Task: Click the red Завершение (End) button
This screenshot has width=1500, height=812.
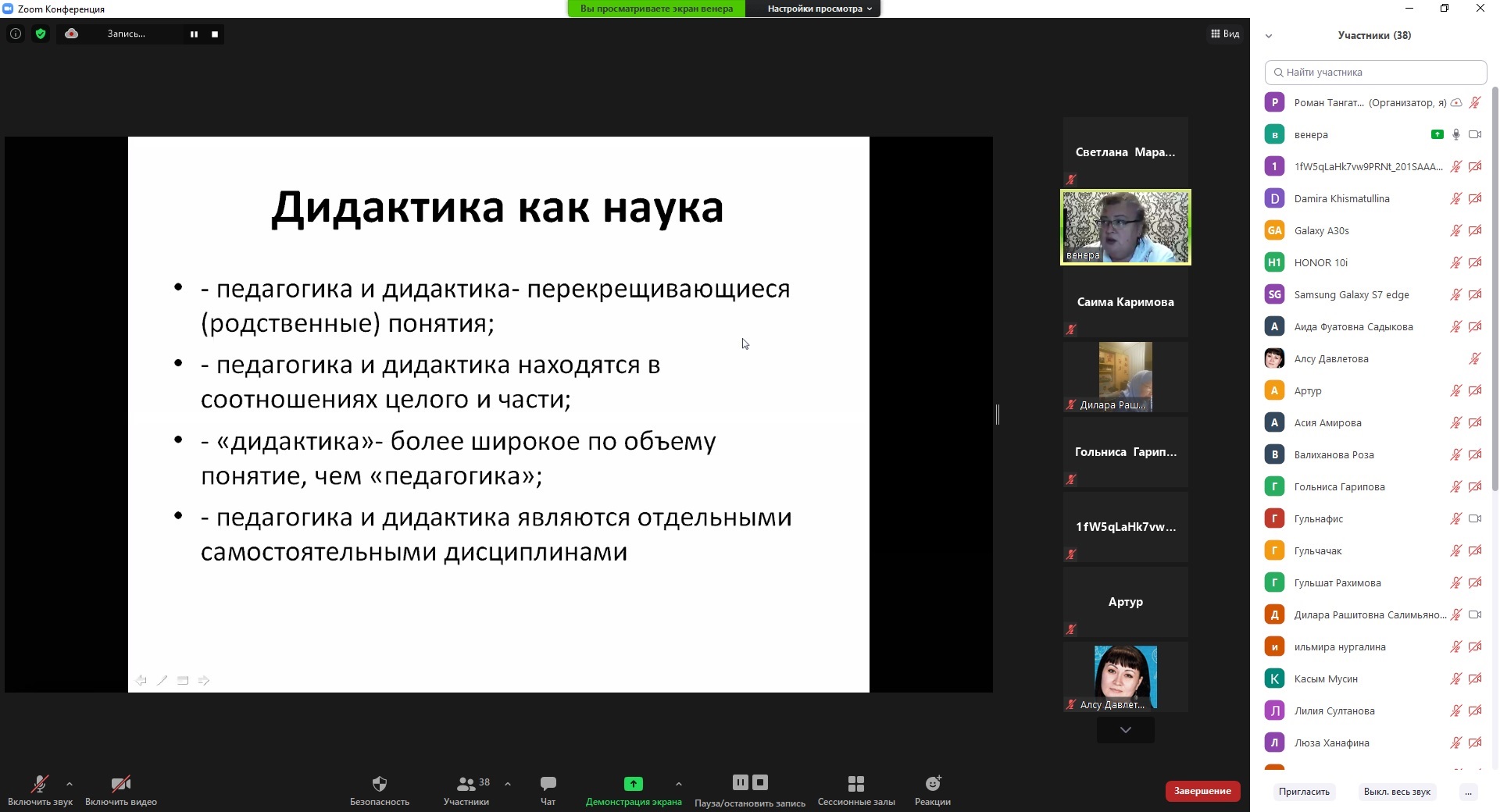Action: tap(1202, 791)
